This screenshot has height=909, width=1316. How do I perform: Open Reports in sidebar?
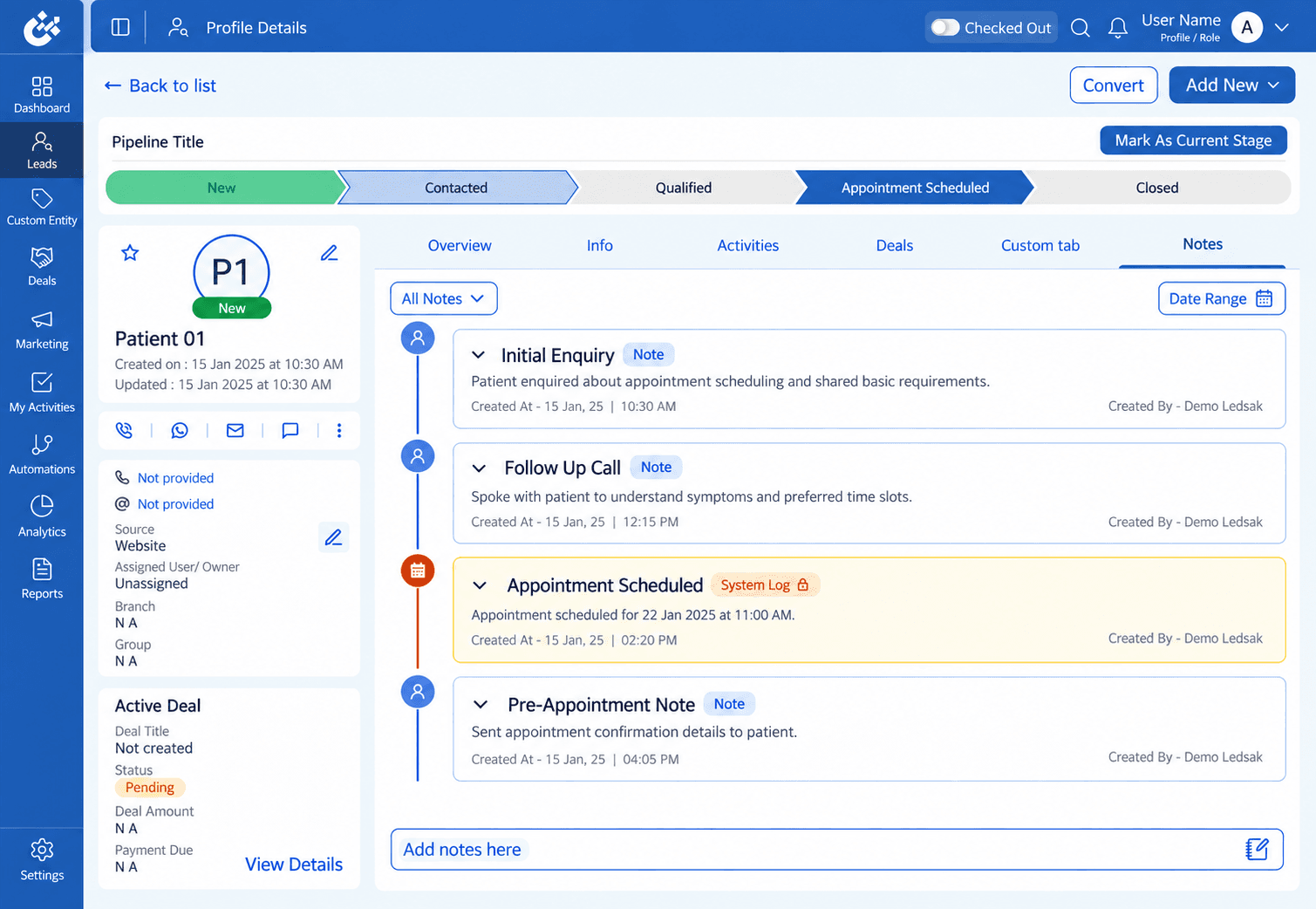pos(42,580)
